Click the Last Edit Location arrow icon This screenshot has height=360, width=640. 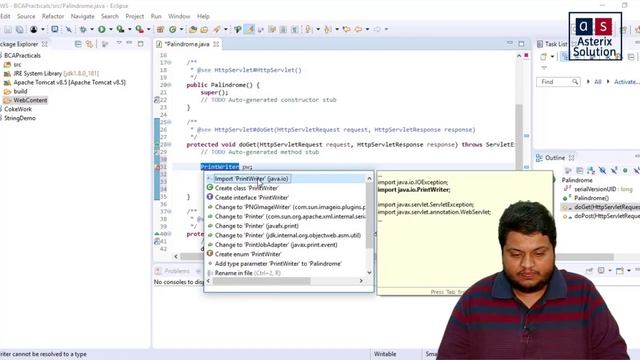pyautogui.click(x=346, y=29)
